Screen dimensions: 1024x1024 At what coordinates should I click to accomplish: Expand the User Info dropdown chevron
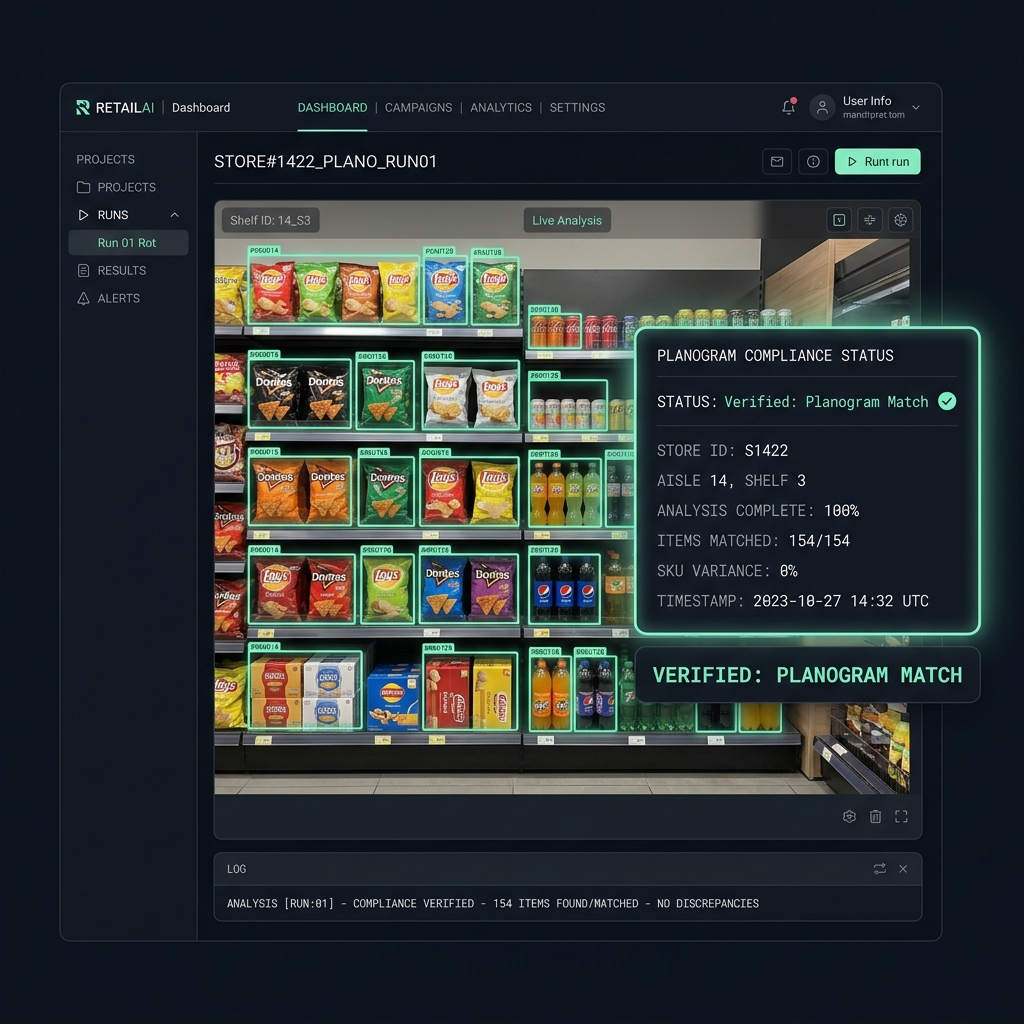(916, 108)
